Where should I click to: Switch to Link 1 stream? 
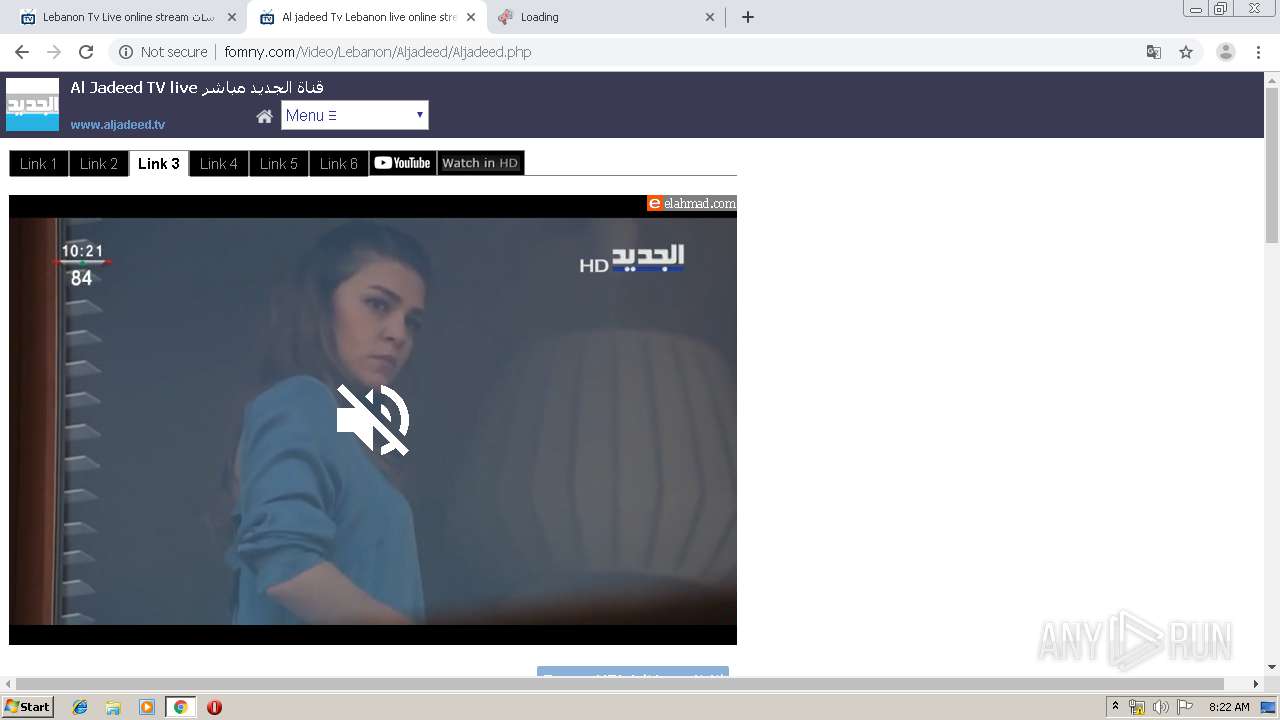coord(39,164)
